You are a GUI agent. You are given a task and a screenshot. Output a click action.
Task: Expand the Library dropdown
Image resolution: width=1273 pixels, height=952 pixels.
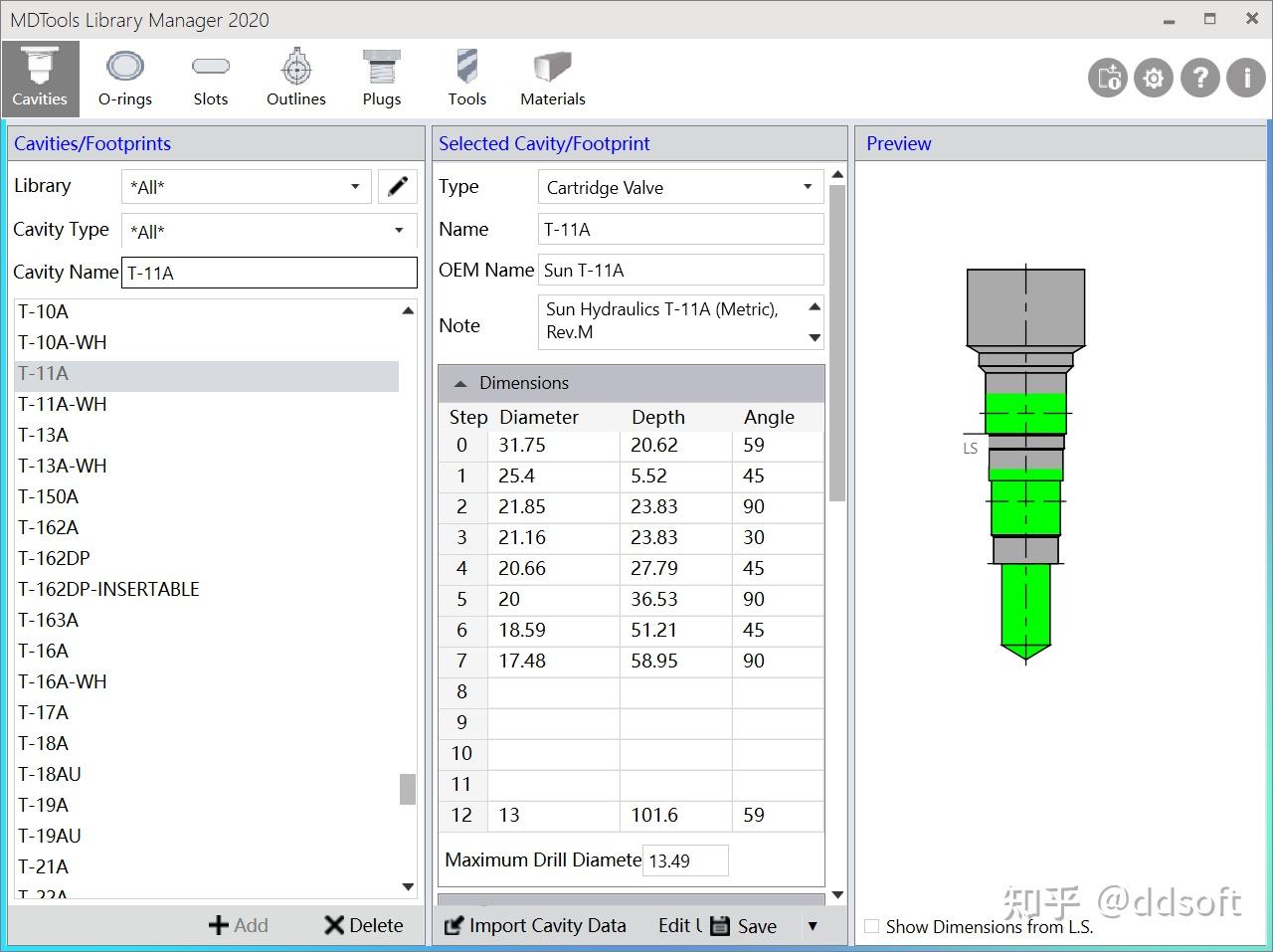pyautogui.click(x=246, y=187)
